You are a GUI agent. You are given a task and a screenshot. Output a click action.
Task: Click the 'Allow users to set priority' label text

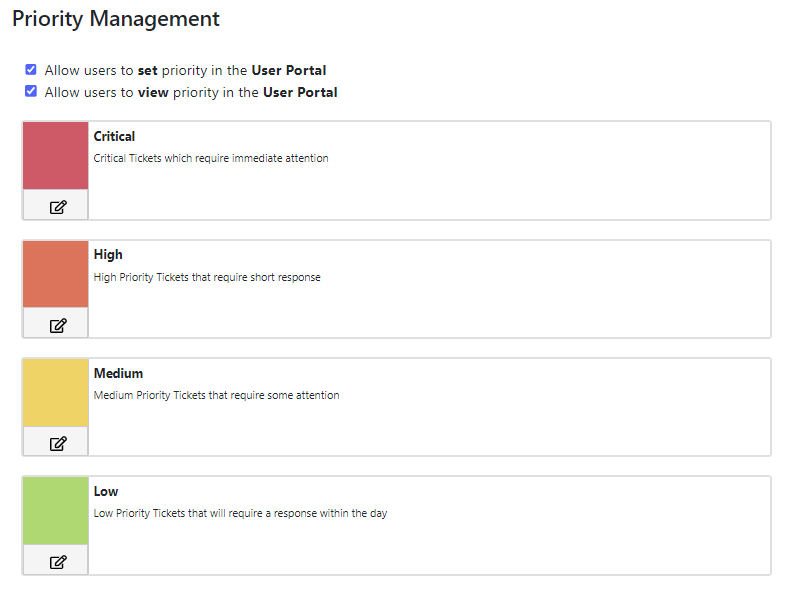click(185, 70)
